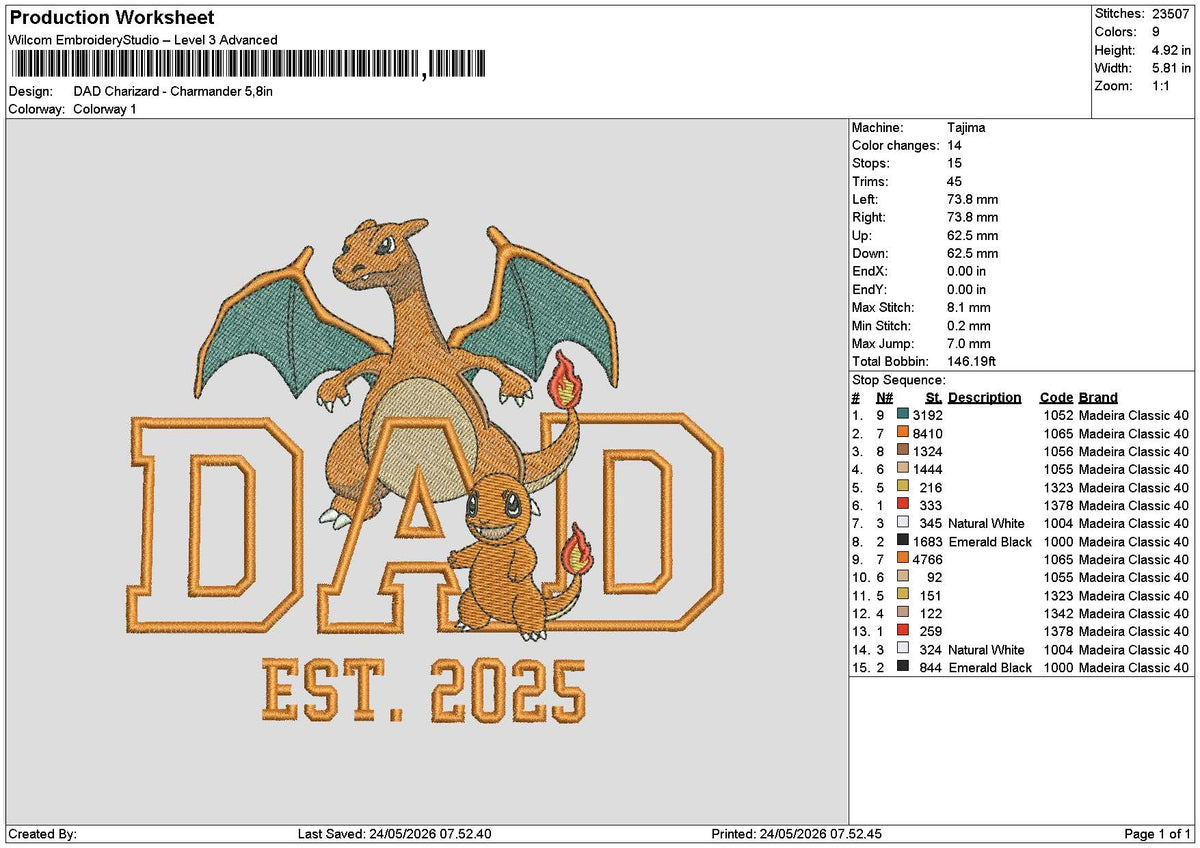Click the tan swatch beside 1444 stitches
This screenshot has width=1200, height=848.
(903, 469)
